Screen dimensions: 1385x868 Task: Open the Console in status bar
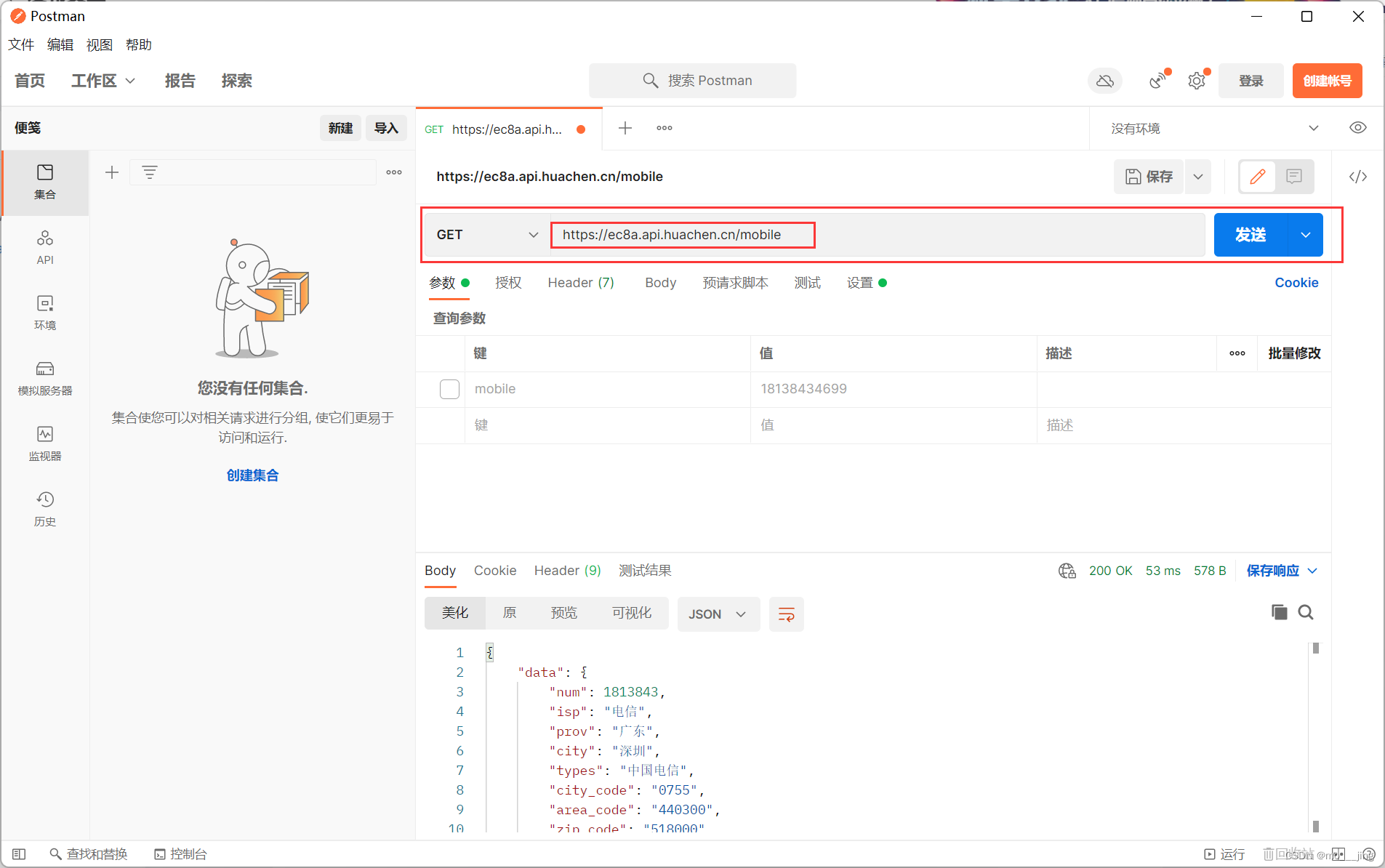[180, 854]
